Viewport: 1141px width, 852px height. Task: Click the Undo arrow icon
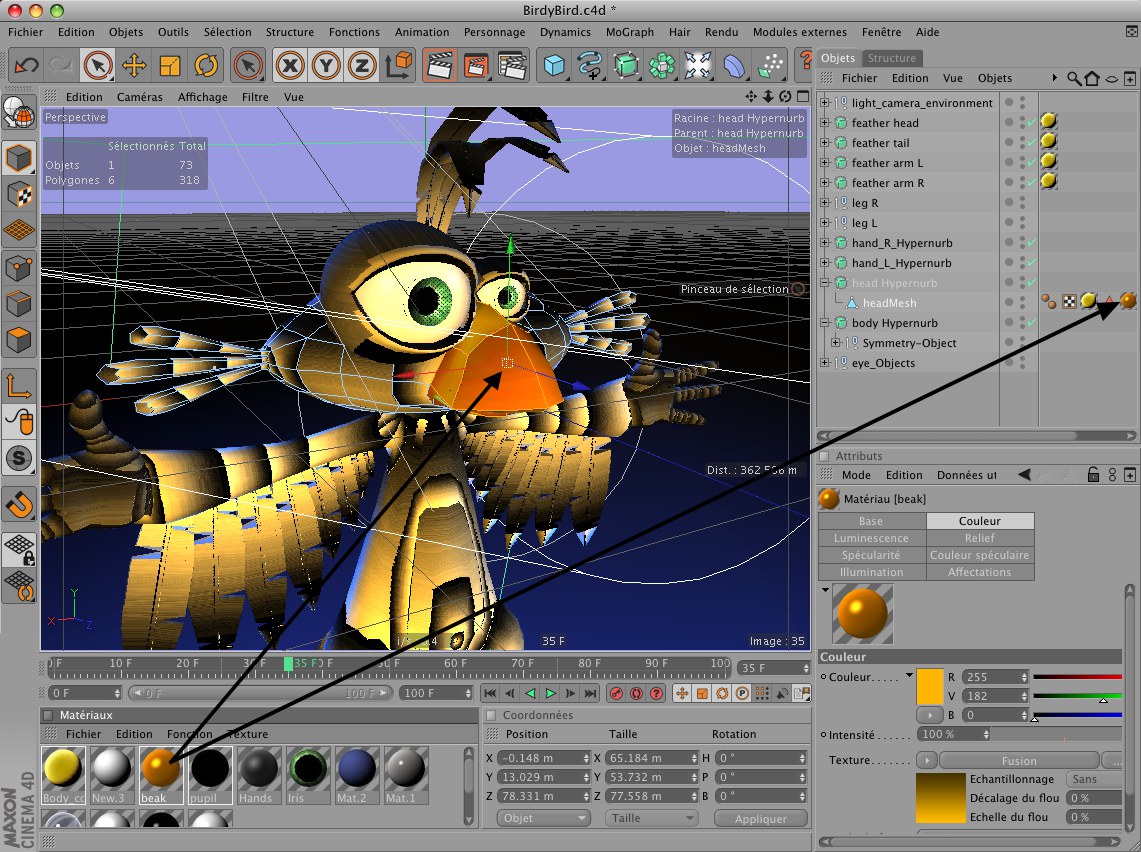(26, 66)
